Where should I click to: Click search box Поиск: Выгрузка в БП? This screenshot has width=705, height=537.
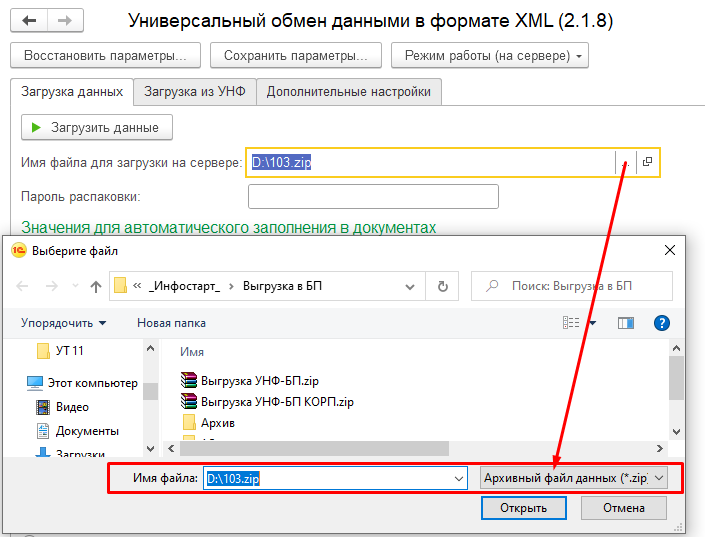(571, 286)
